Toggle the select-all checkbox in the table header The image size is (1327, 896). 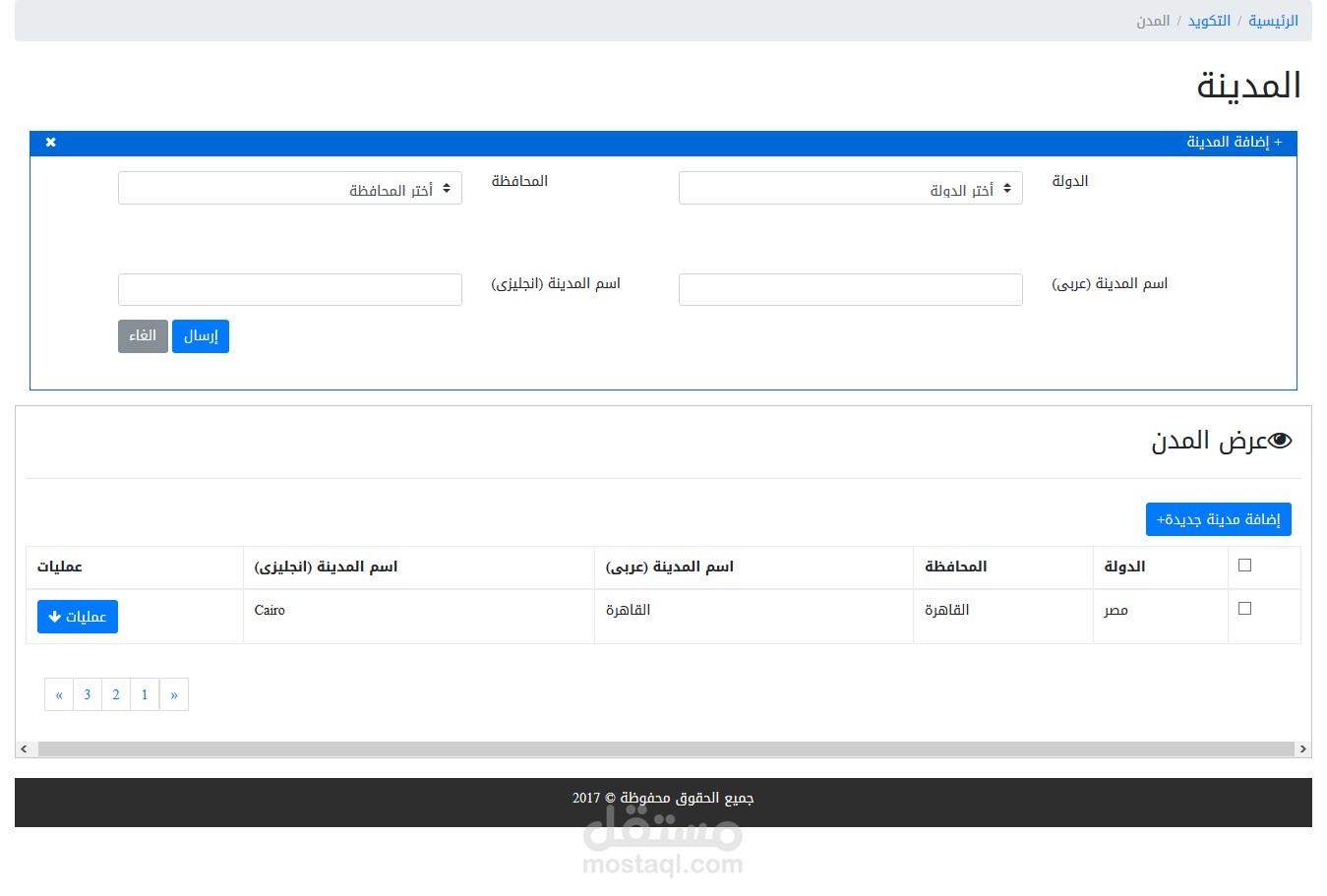1244,565
